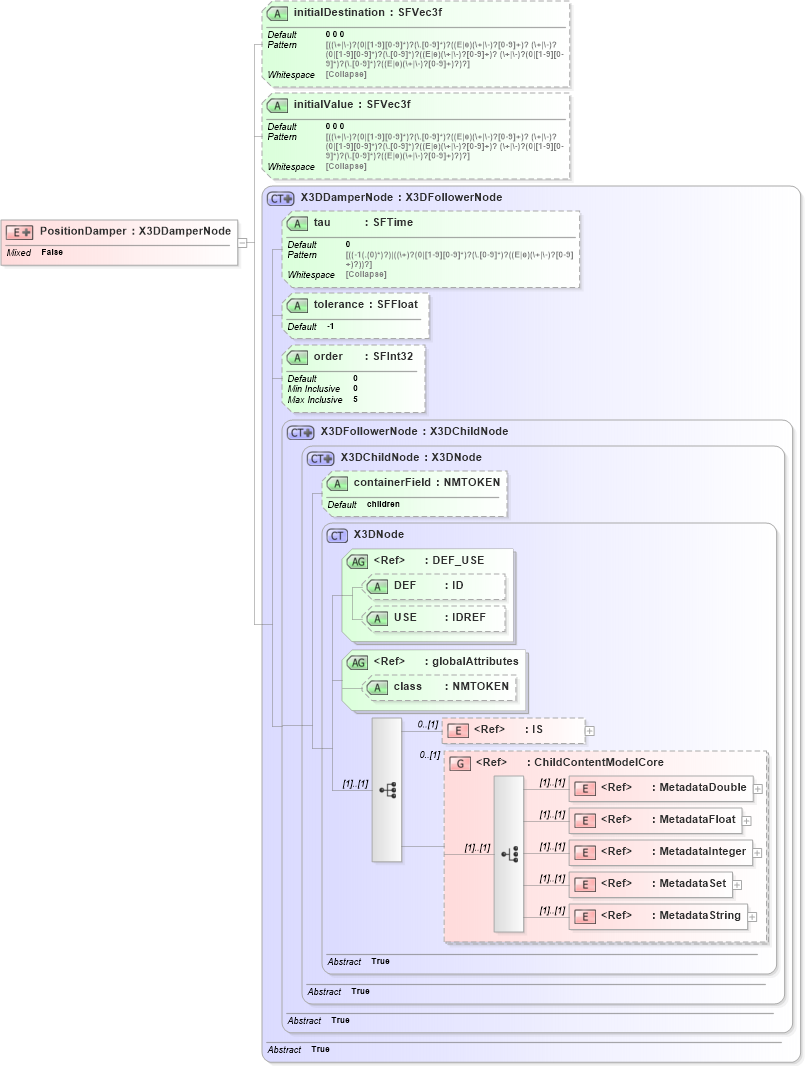Click the A icon beside class attribute

(x=377, y=688)
